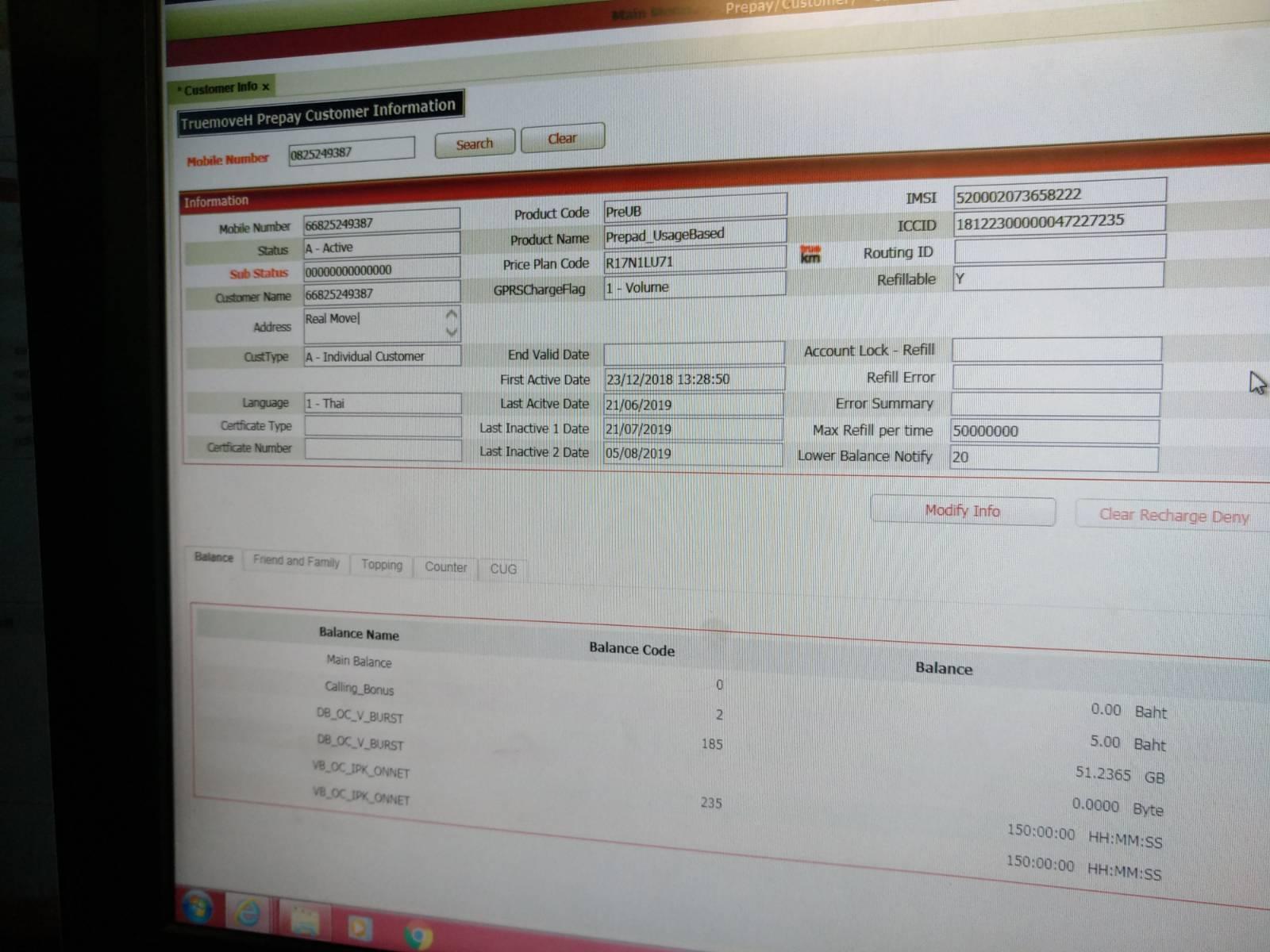
Task: Switch to the Balance tab
Action: (214, 557)
